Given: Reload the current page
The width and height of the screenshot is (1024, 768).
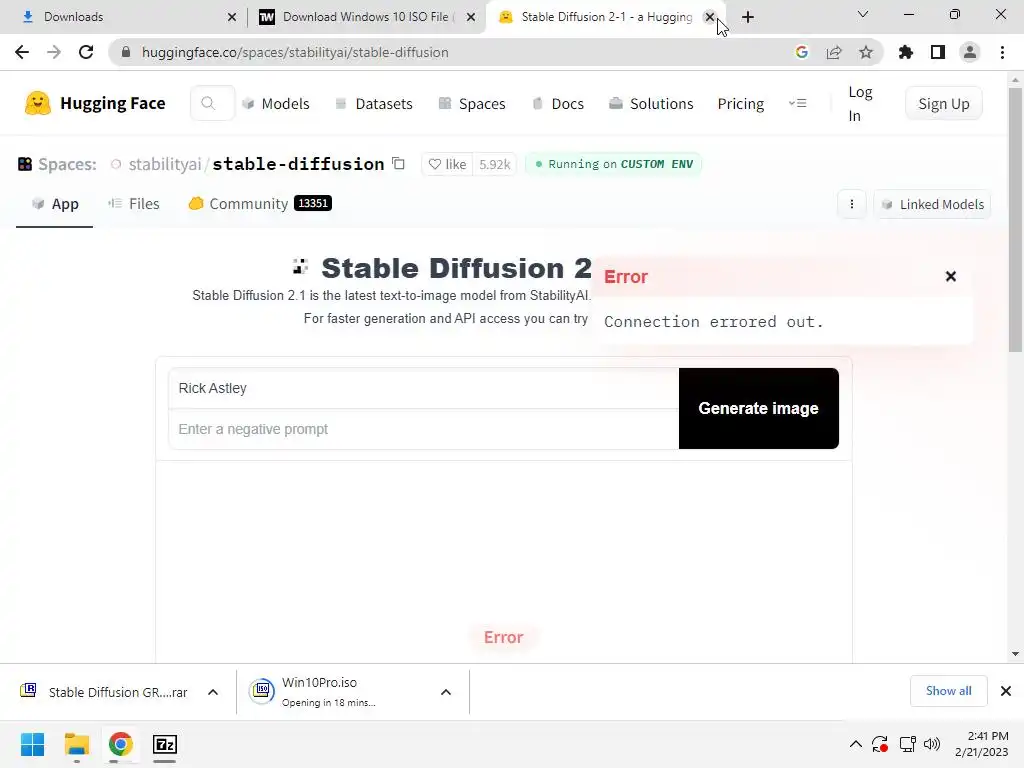Looking at the screenshot, I should (86, 52).
